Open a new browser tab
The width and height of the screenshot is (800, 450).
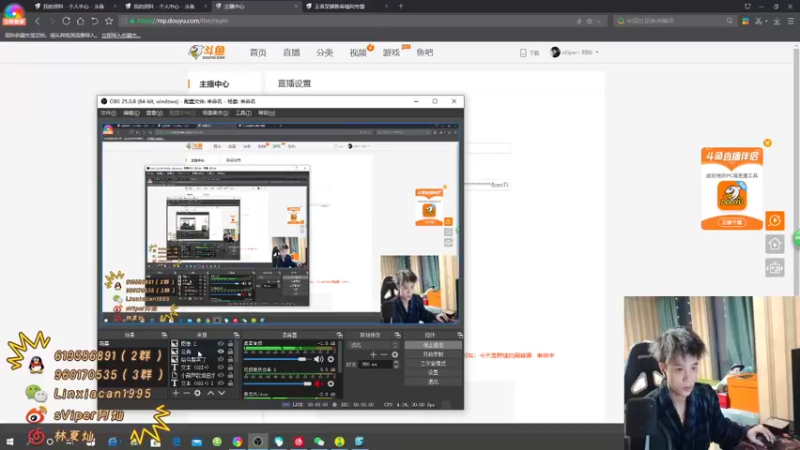(401, 6)
